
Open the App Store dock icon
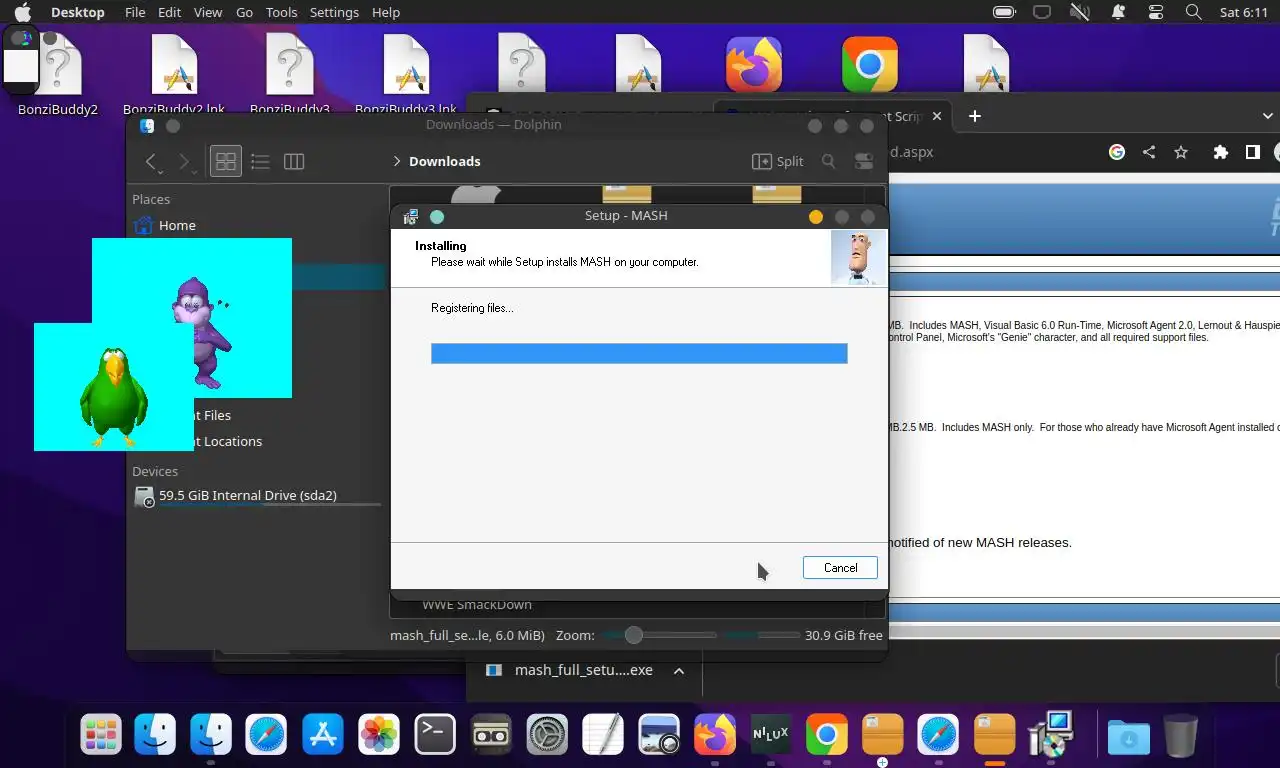323,735
